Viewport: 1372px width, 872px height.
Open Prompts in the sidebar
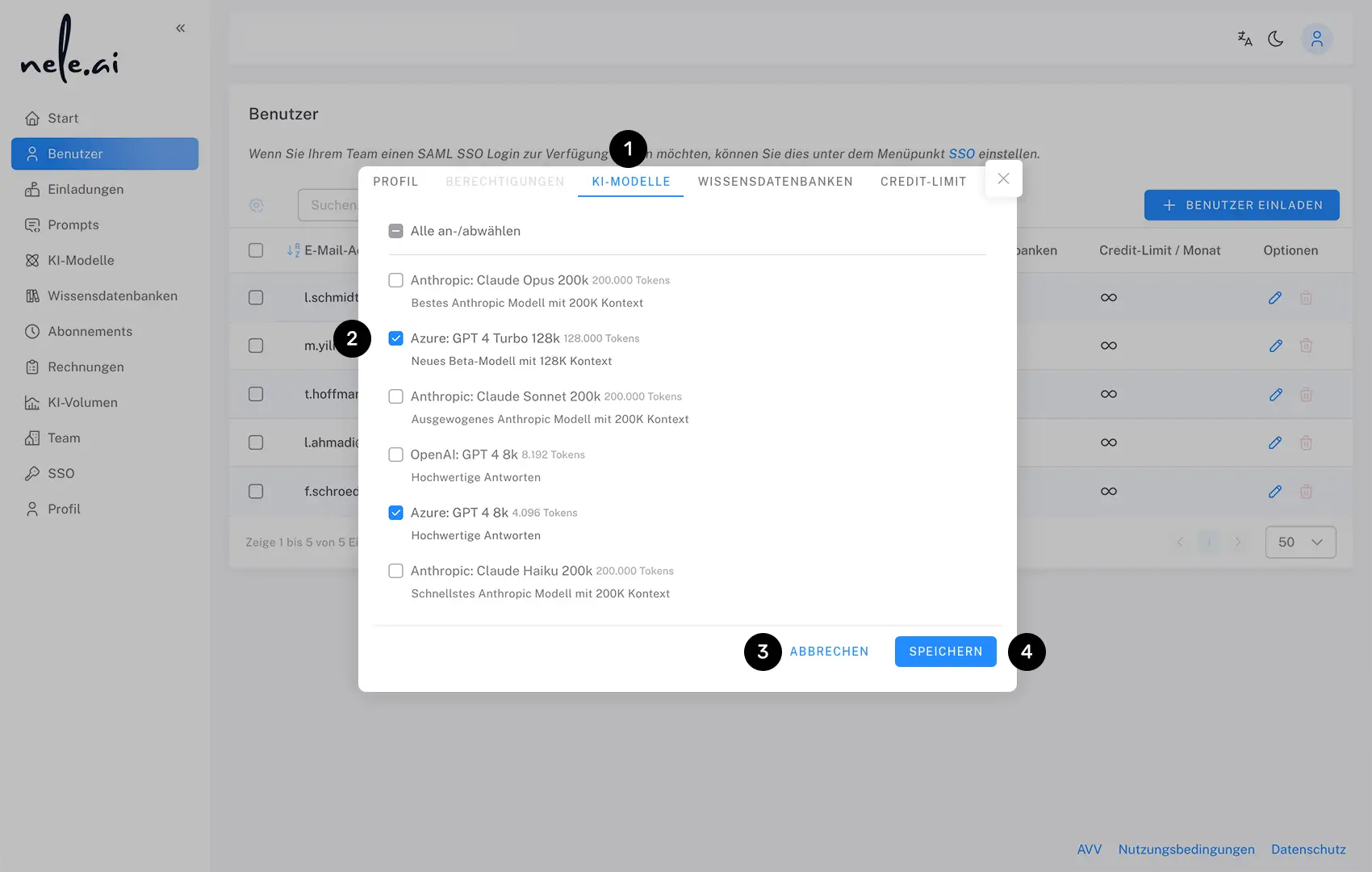click(105, 224)
